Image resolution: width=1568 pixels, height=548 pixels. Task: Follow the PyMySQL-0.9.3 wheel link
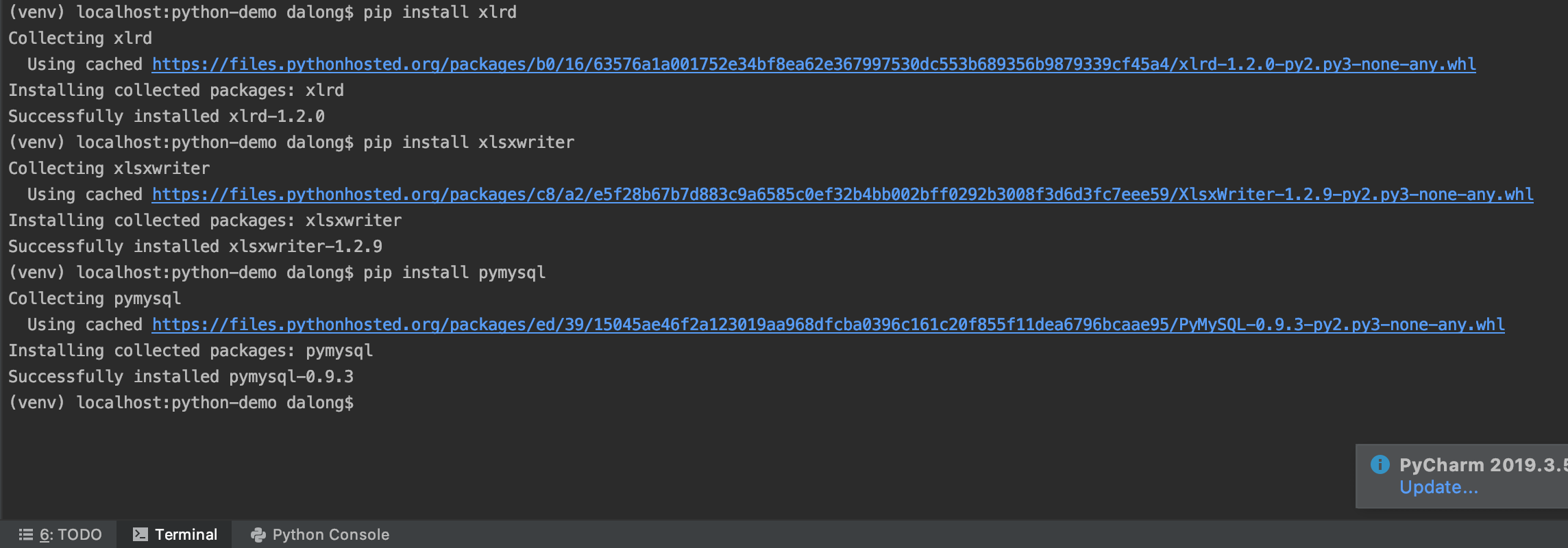tap(828, 325)
